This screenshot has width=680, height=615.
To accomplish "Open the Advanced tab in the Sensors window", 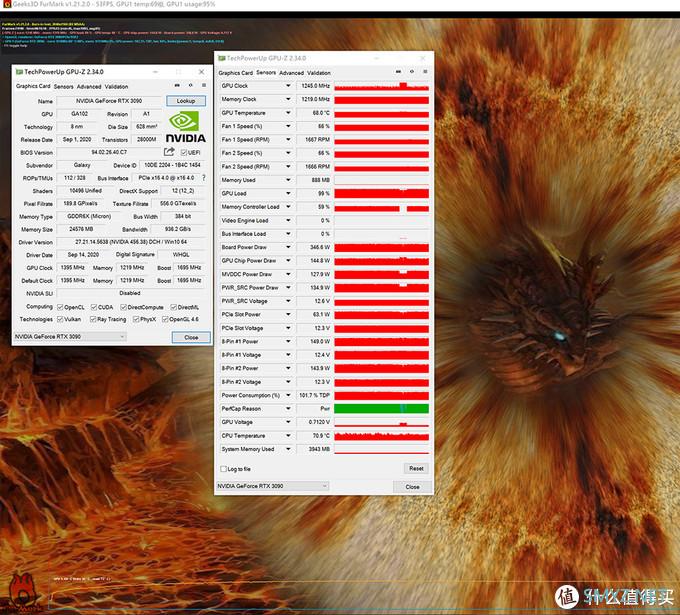I will [x=291, y=73].
